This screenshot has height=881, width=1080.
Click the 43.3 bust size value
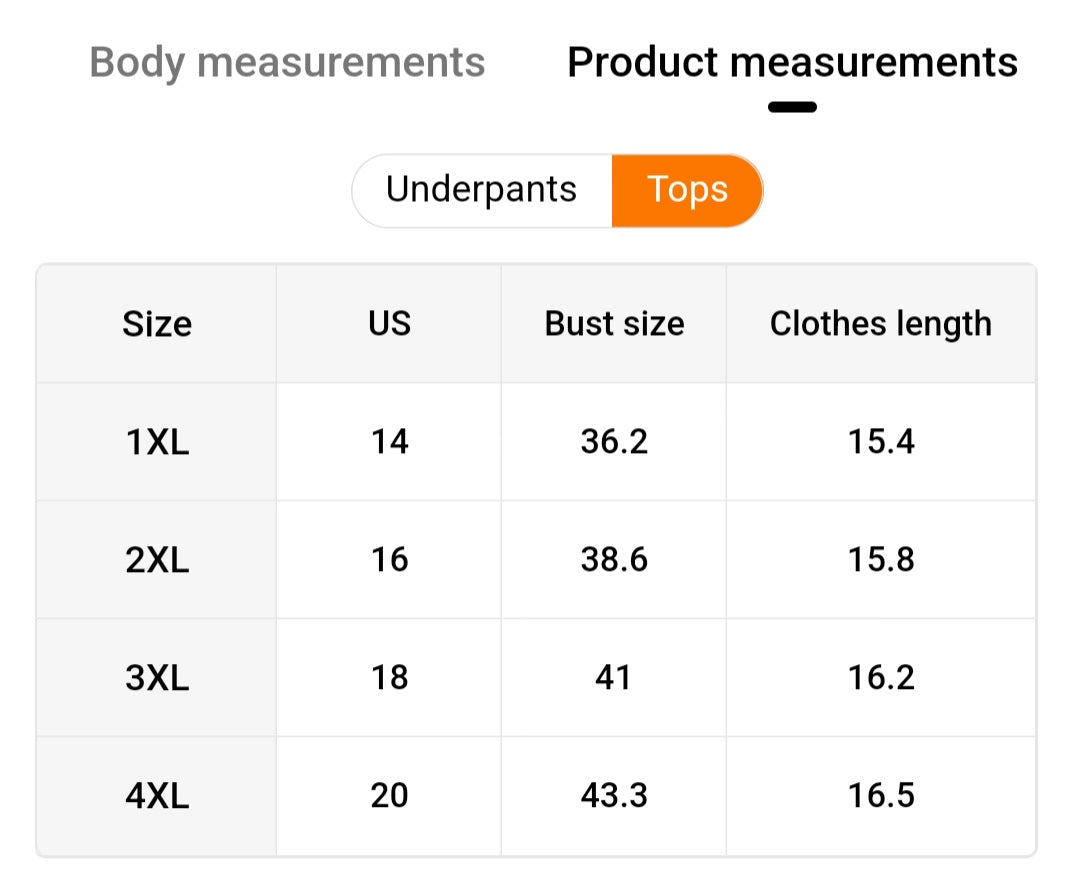(x=614, y=796)
